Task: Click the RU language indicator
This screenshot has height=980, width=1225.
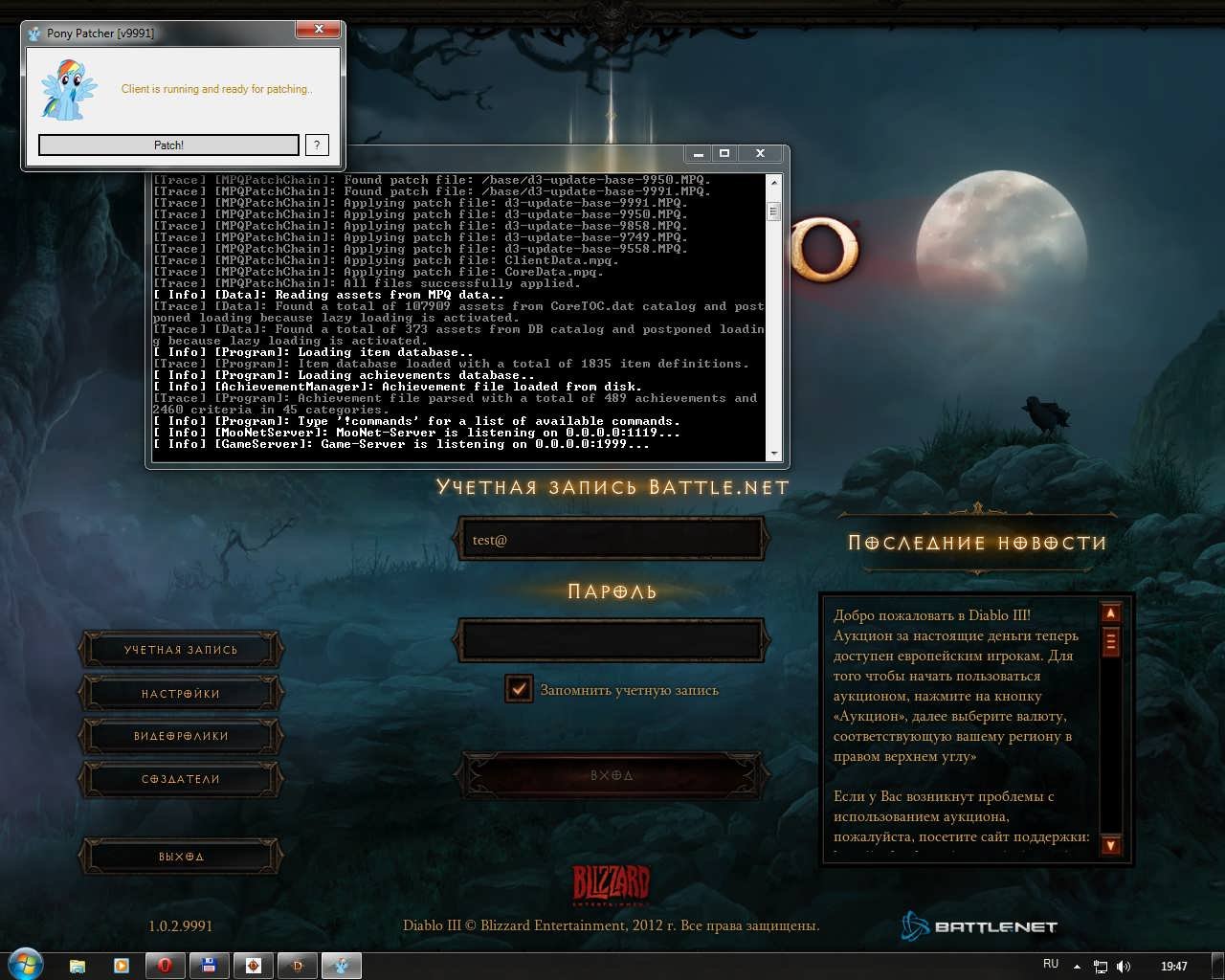Action: click(1051, 964)
